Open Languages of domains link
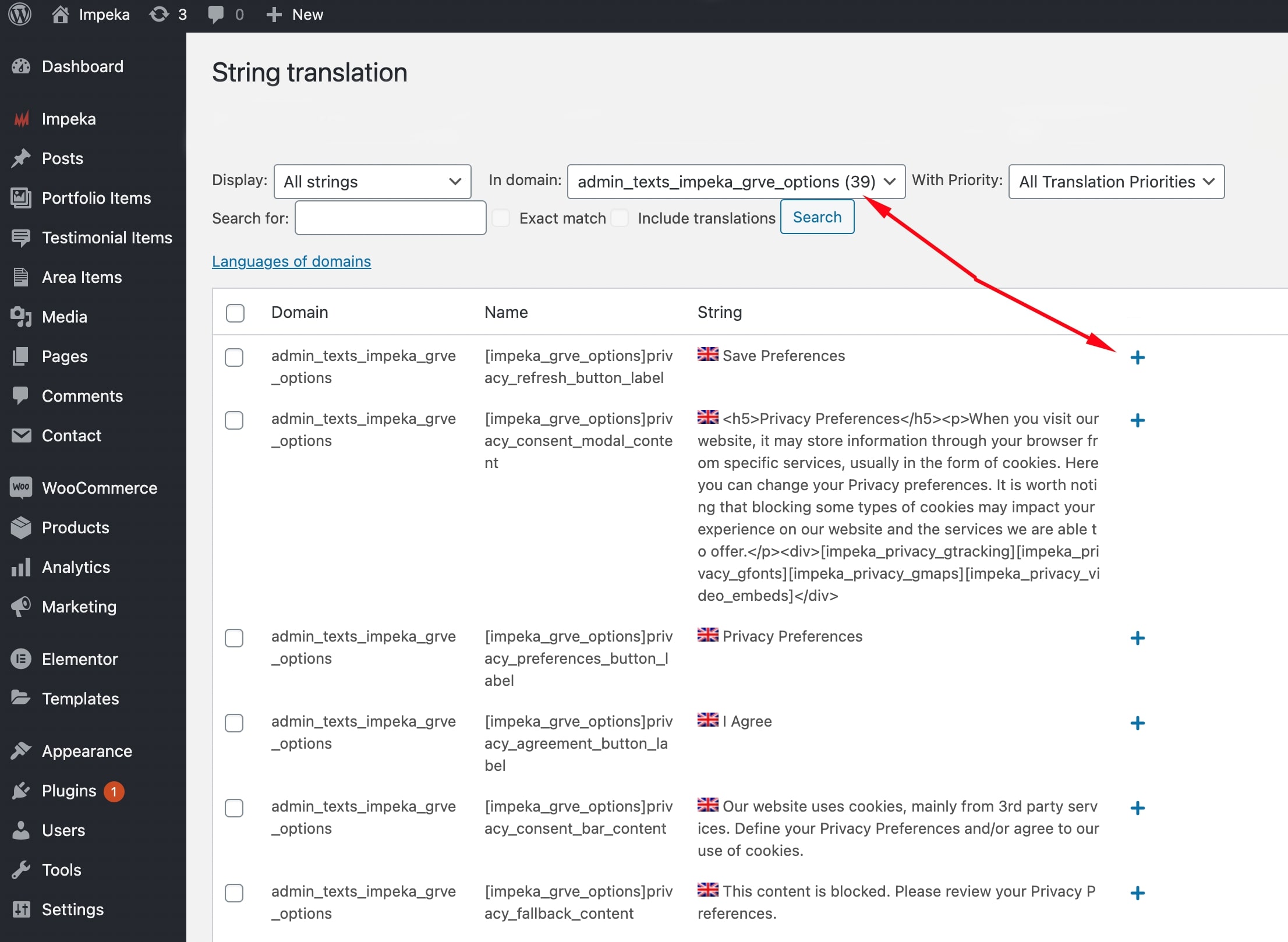The image size is (1288, 942). (x=291, y=261)
